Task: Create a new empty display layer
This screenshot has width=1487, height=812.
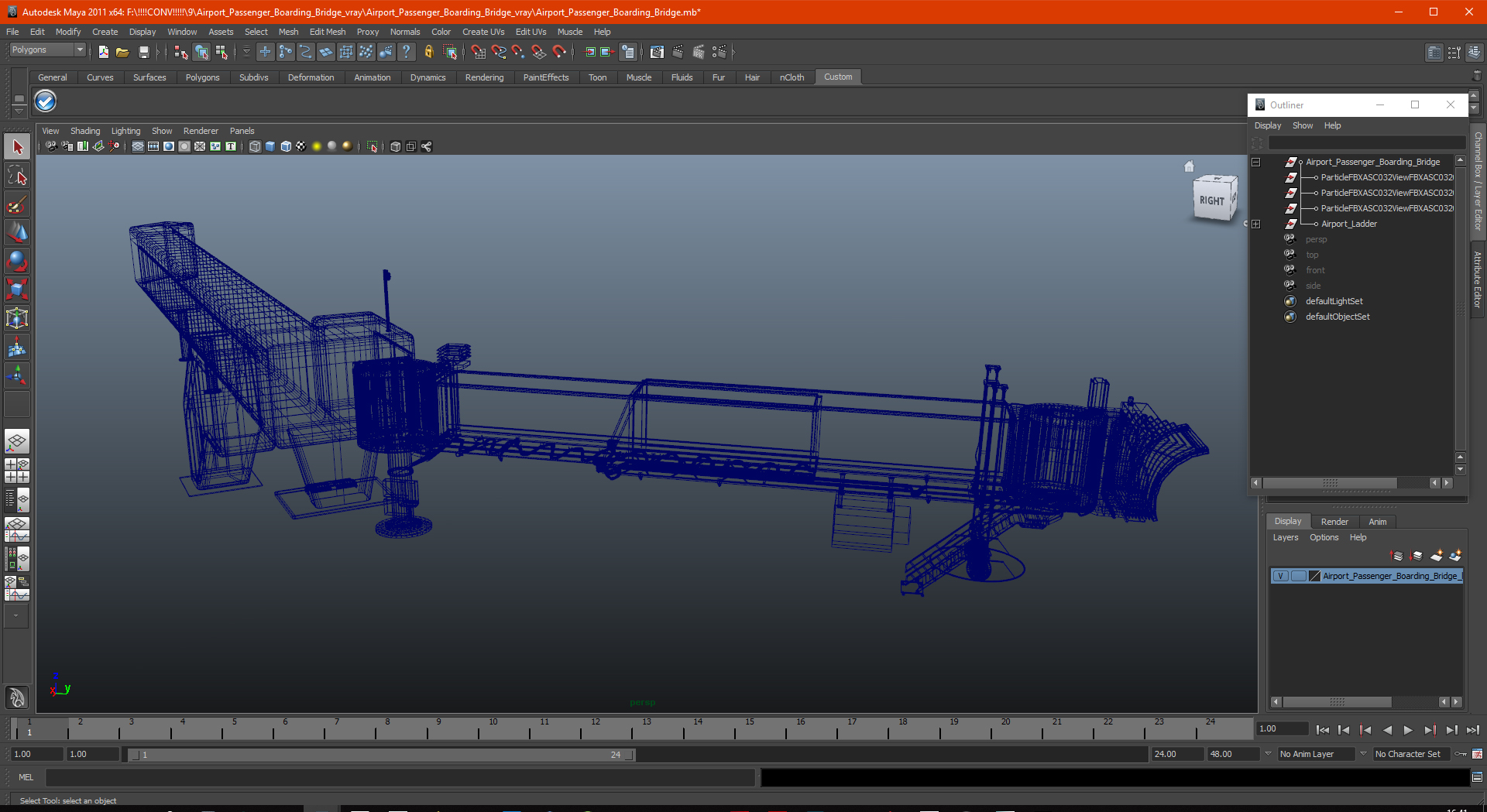Action: pyautogui.click(x=1437, y=556)
